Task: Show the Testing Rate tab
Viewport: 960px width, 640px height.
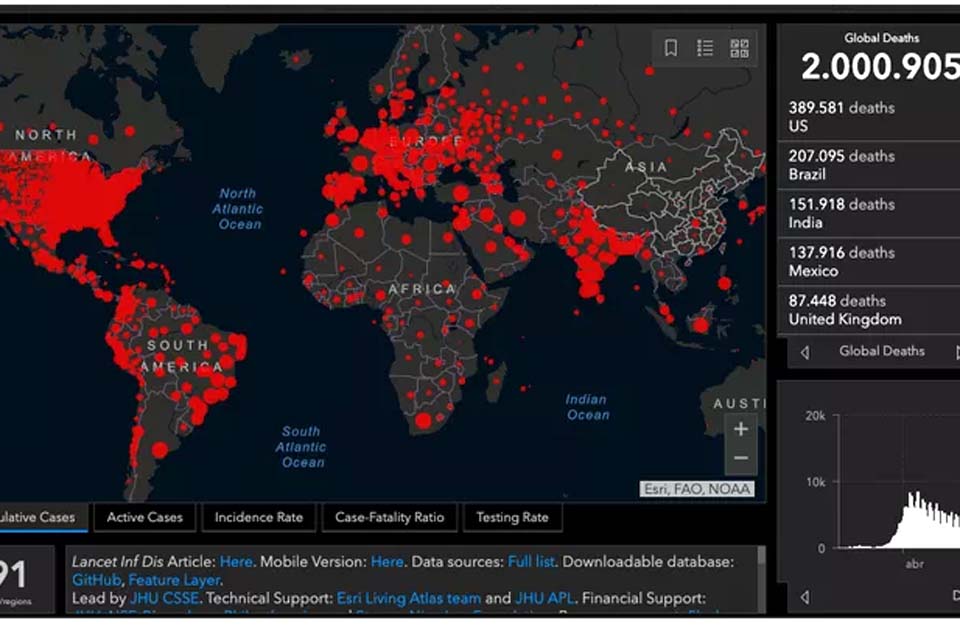Action: click(512, 517)
